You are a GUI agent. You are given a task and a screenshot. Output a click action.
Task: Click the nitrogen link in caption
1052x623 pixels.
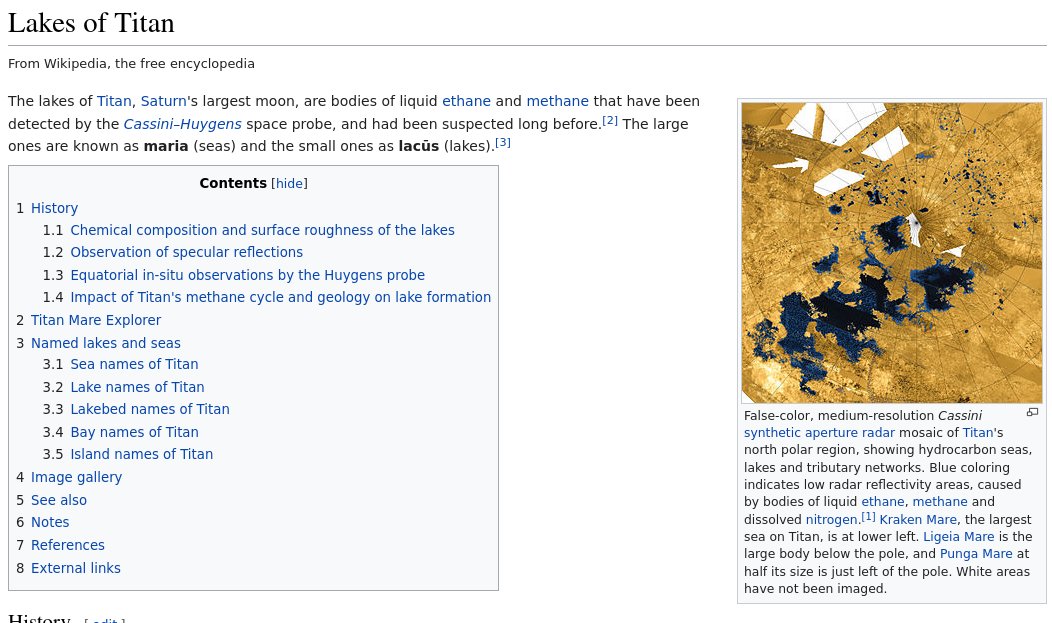(831, 519)
